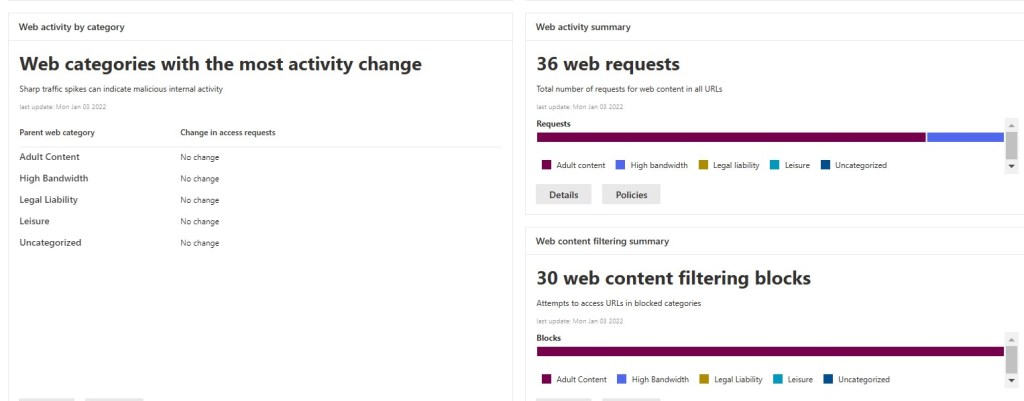Click the Leisure legend swatch under Requests
Screen dimensions: 1024x401
pyautogui.click(x=775, y=165)
